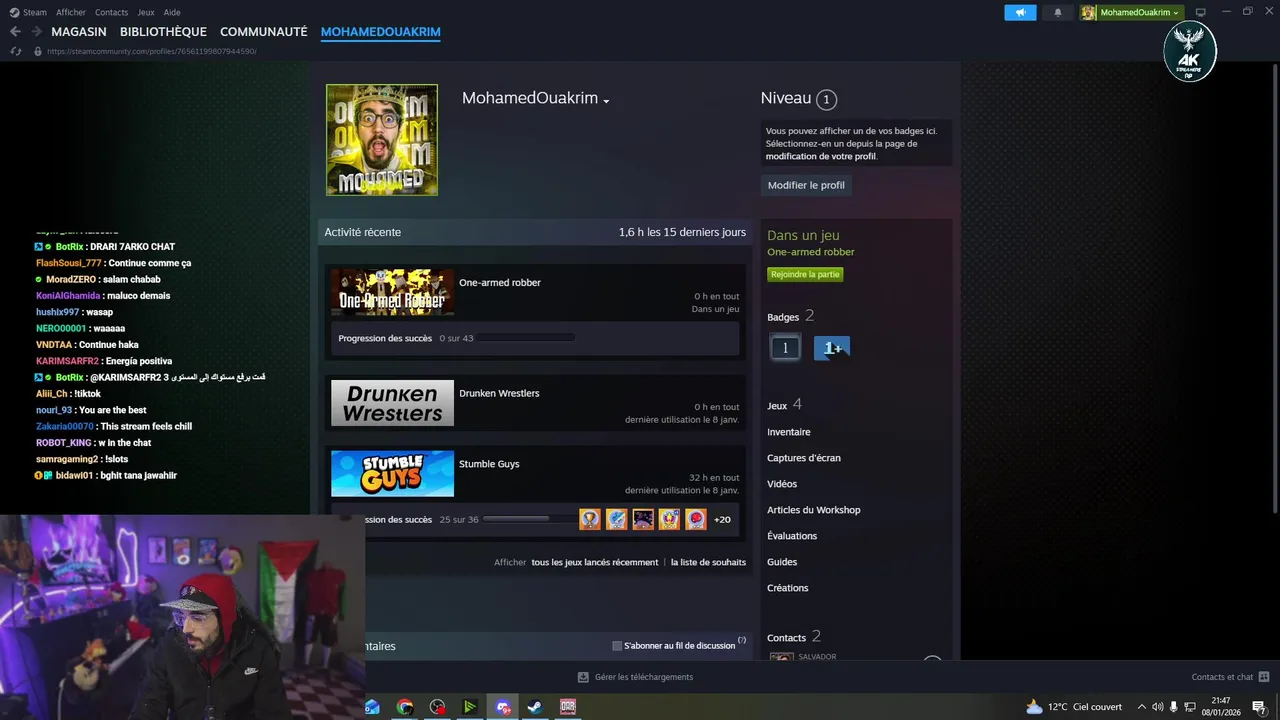Click the first Stumble Guys achievement icon
Image resolution: width=1280 pixels, height=720 pixels.
tap(590, 519)
